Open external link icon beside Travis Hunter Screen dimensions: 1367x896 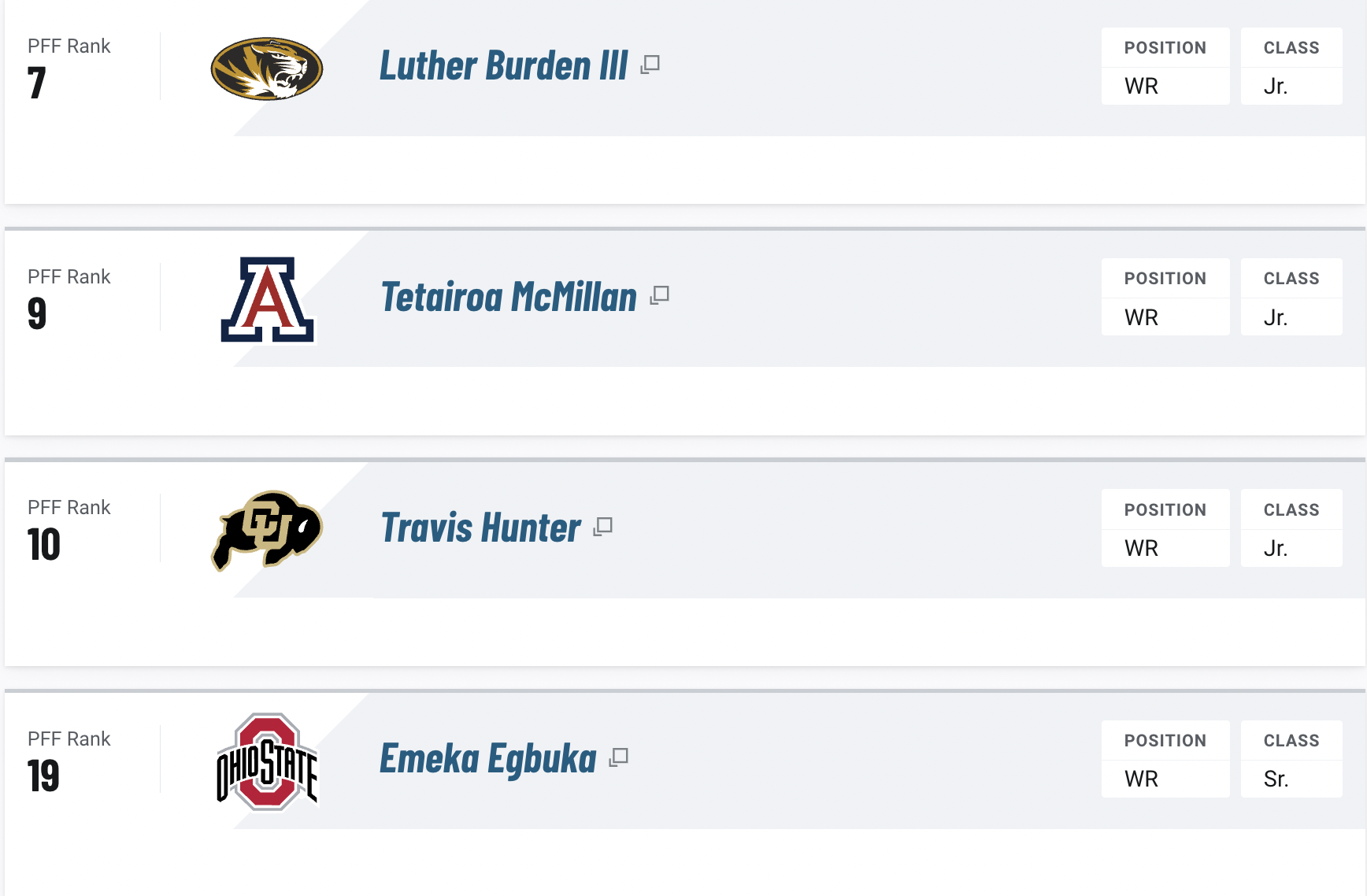pos(603,526)
